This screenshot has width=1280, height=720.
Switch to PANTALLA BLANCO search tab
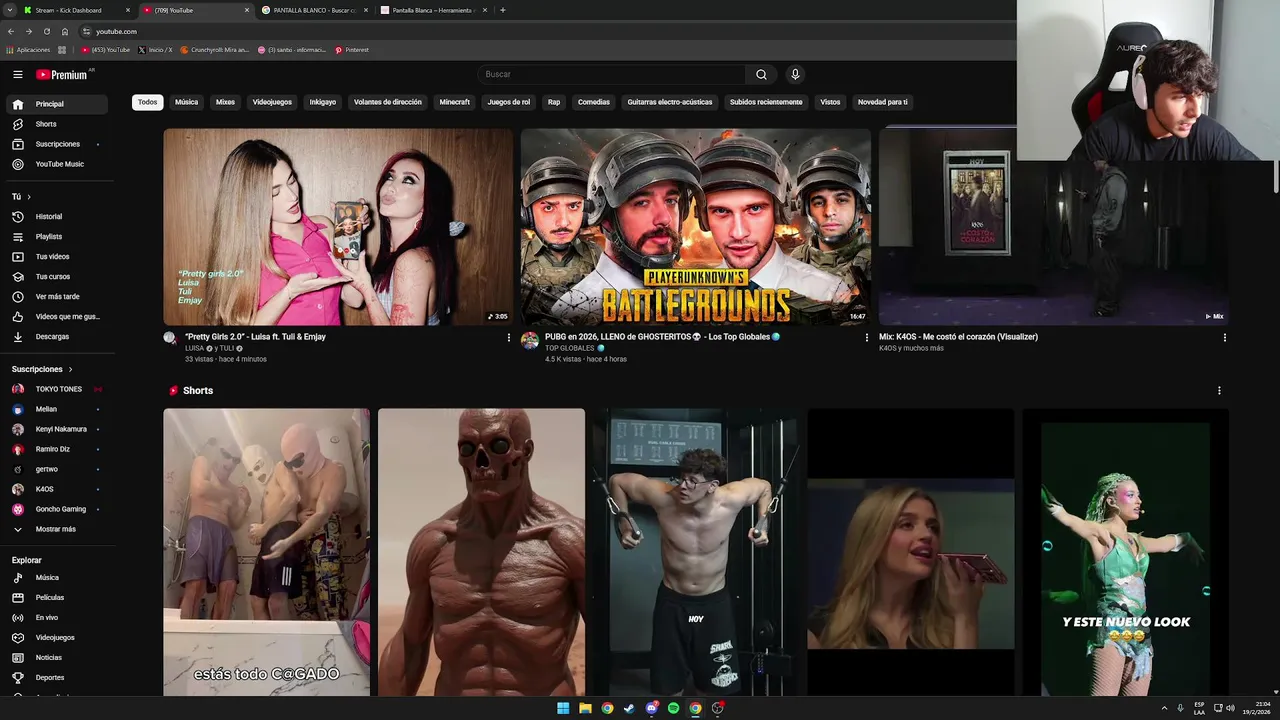(314, 10)
